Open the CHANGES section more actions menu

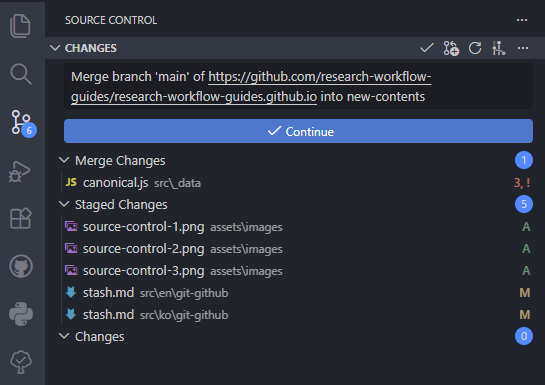pyautogui.click(x=523, y=48)
